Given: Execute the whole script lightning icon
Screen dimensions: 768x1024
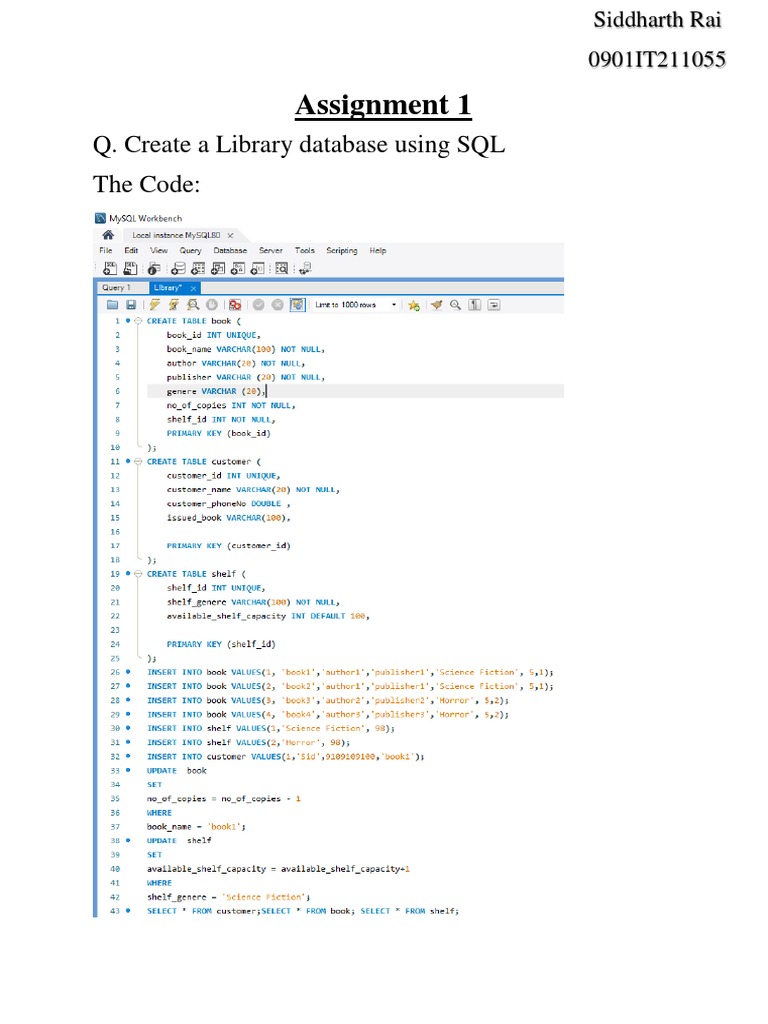Looking at the screenshot, I should click(x=154, y=305).
